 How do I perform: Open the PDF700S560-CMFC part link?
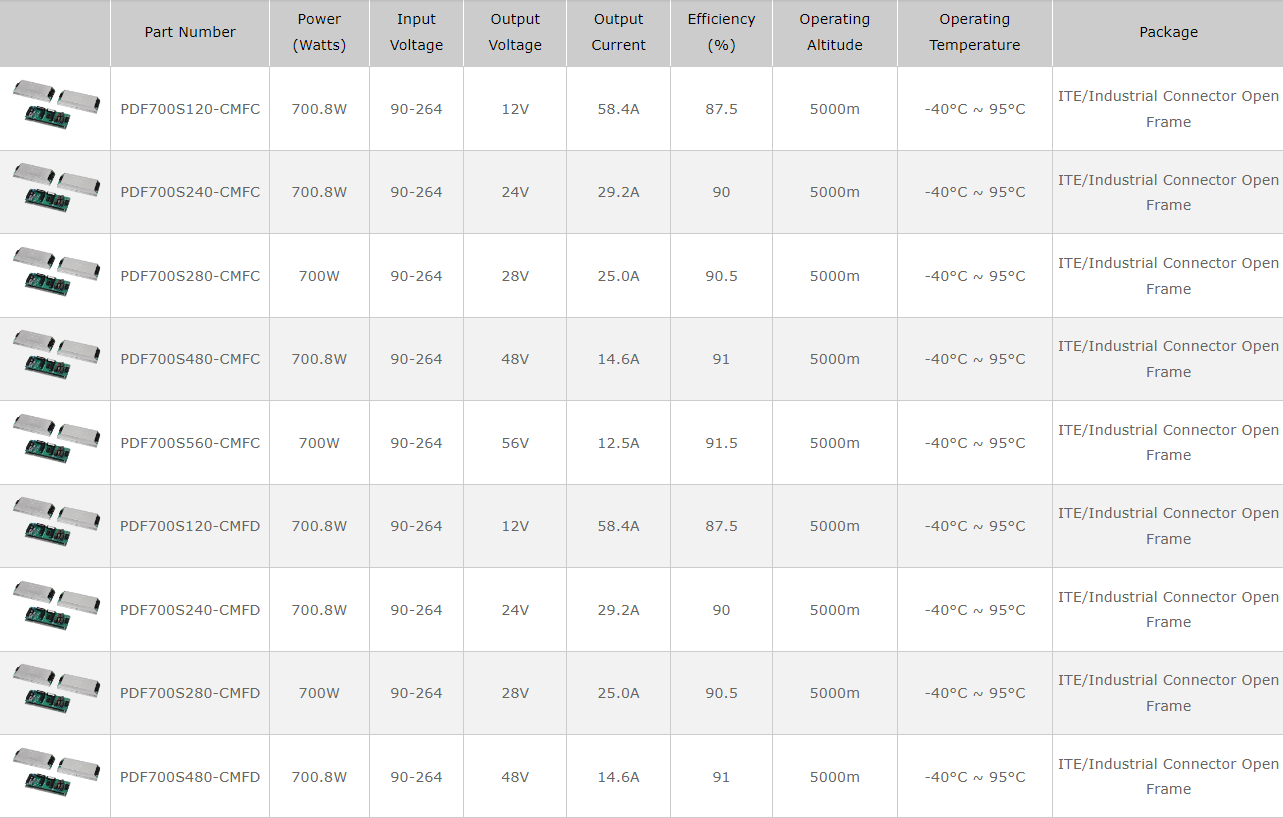(190, 443)
